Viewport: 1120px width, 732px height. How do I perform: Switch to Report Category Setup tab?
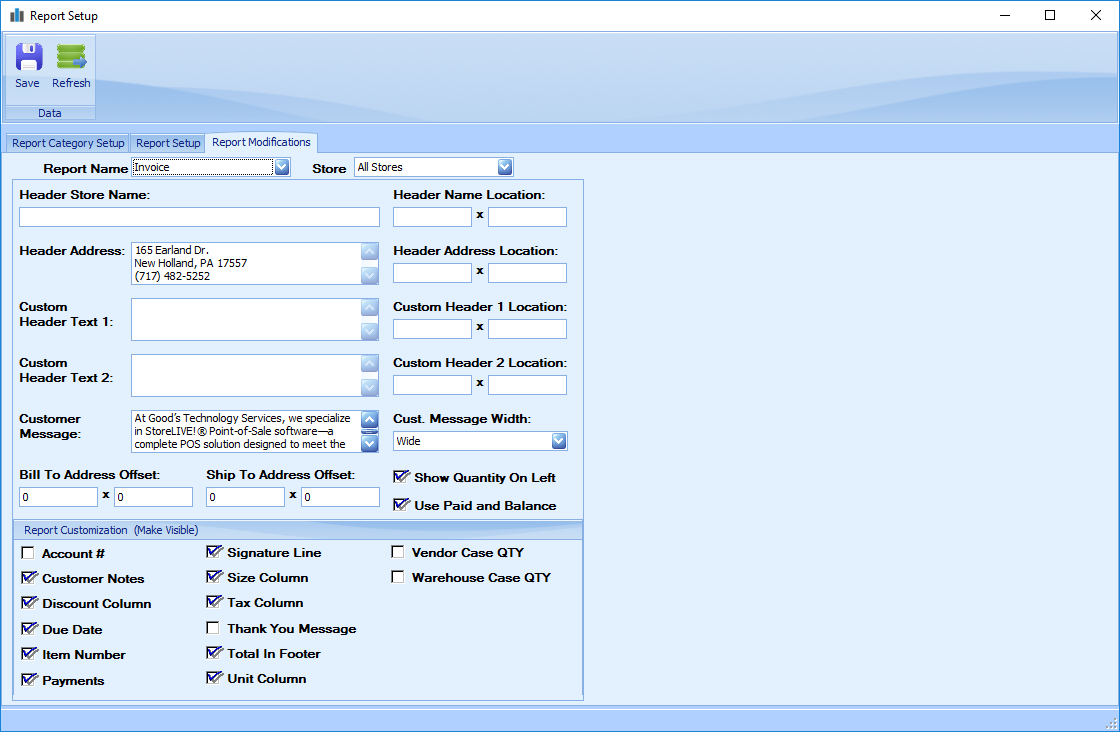click(x=68, y=143)
